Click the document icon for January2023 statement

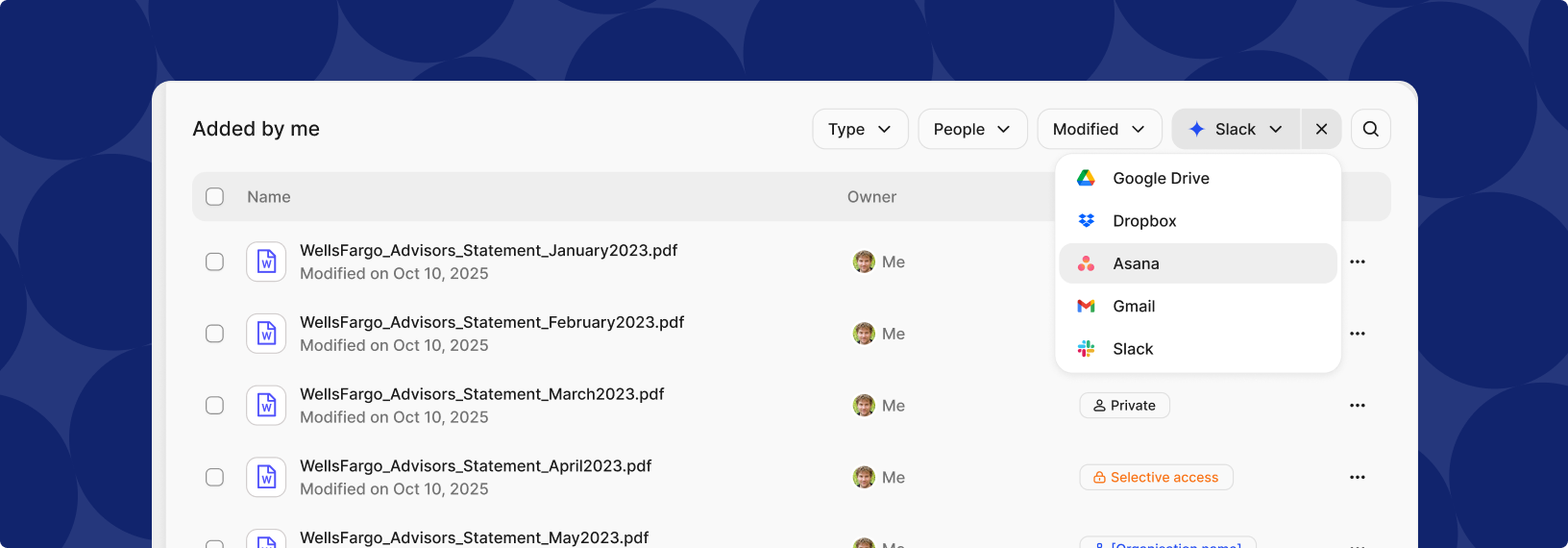(x=266, y=262)
